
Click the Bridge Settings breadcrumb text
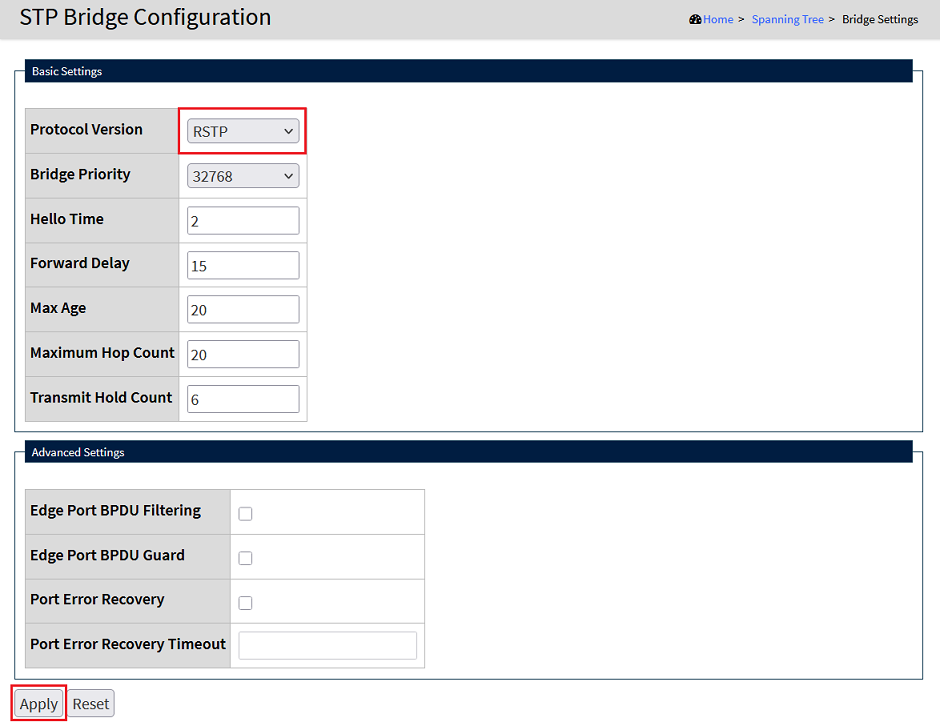[x=880, y=19]
